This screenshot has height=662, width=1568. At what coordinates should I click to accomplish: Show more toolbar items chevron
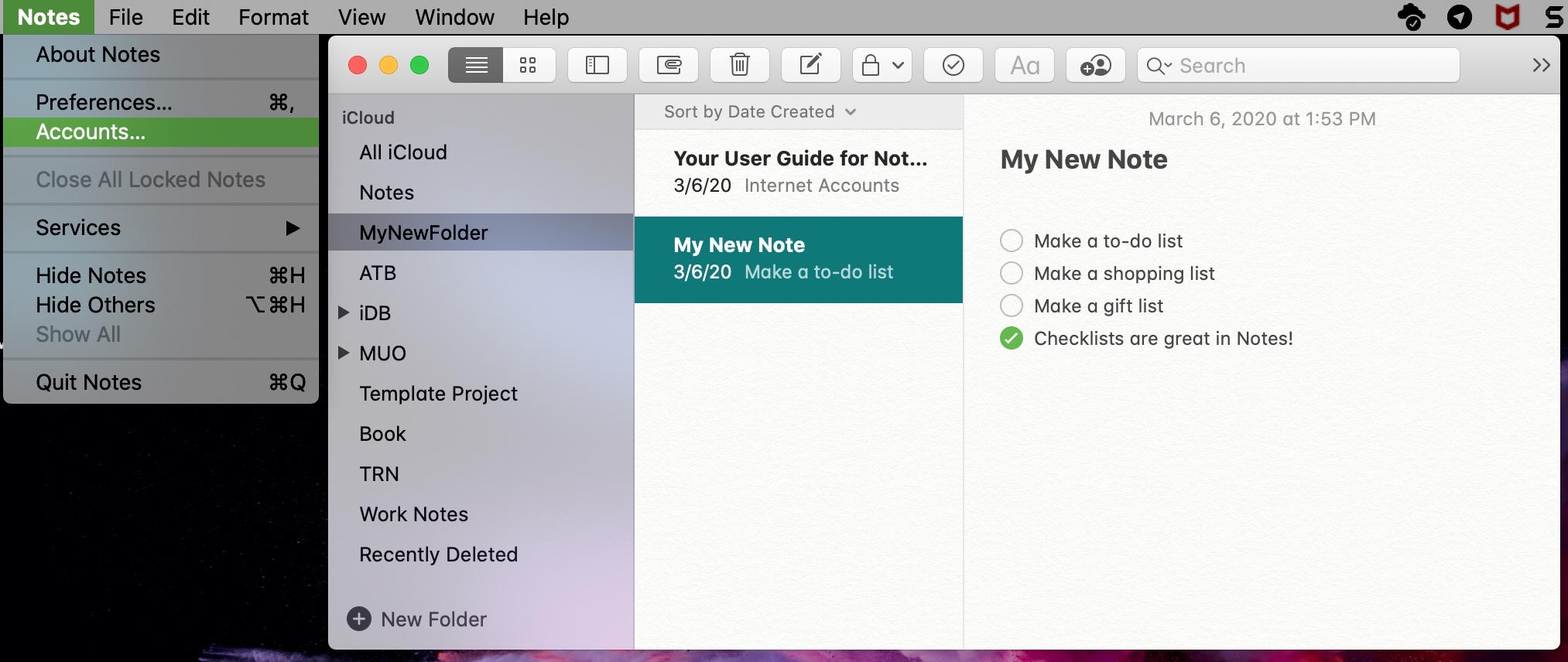pyautogui.click(x=1541, y=66)
